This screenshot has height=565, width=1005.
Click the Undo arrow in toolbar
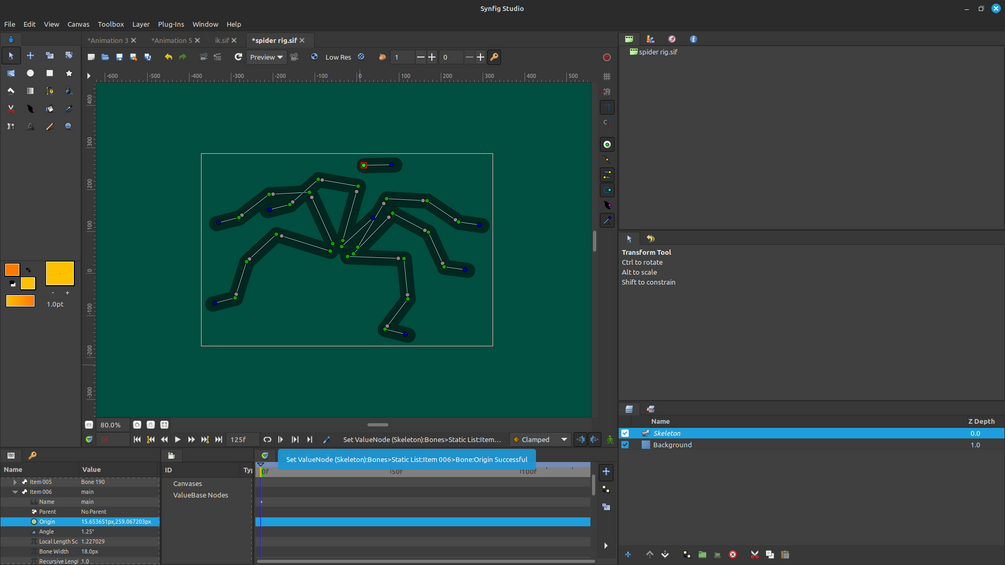click(168, 57)
